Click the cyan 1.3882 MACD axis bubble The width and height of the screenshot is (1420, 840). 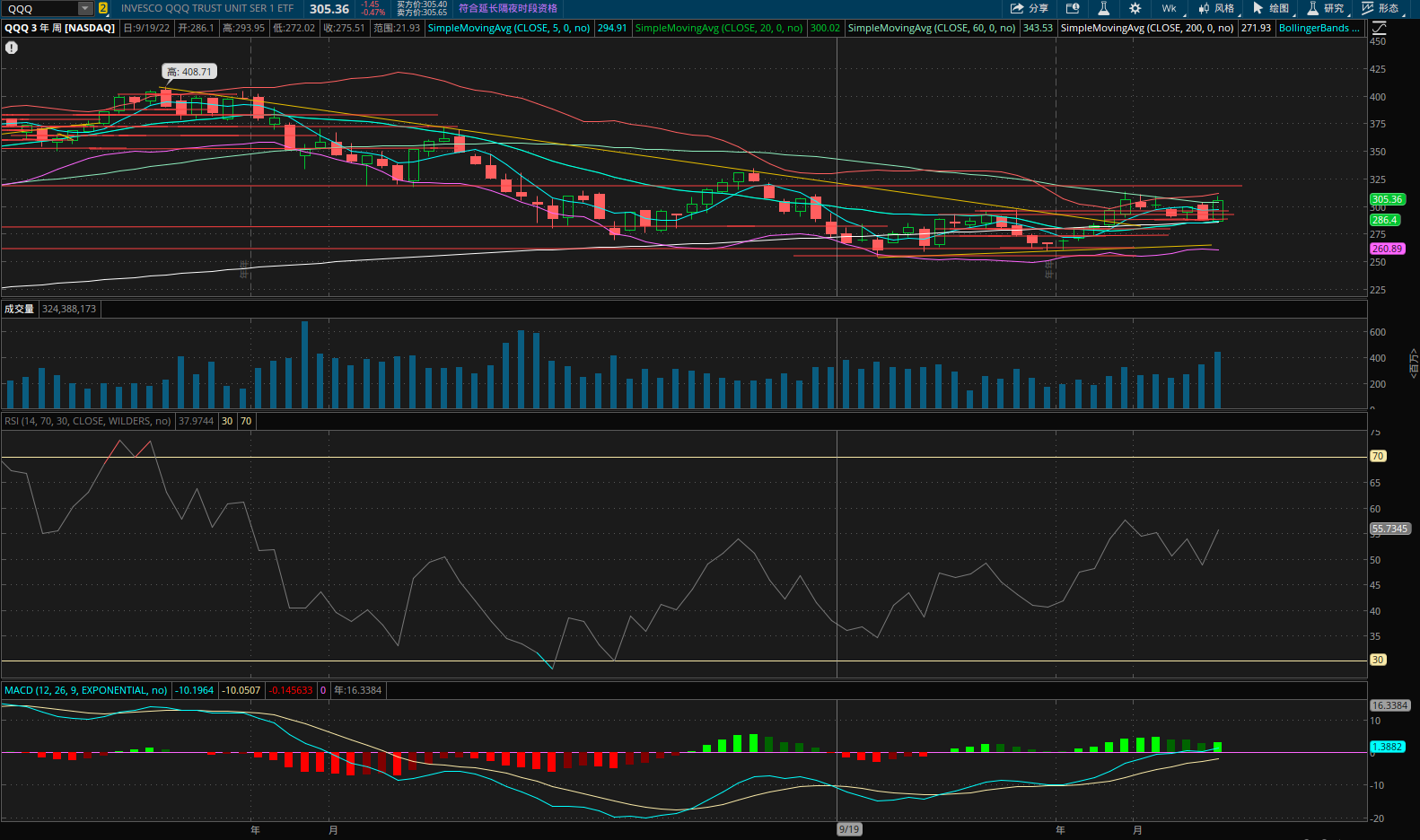[x=1388, y=747]
